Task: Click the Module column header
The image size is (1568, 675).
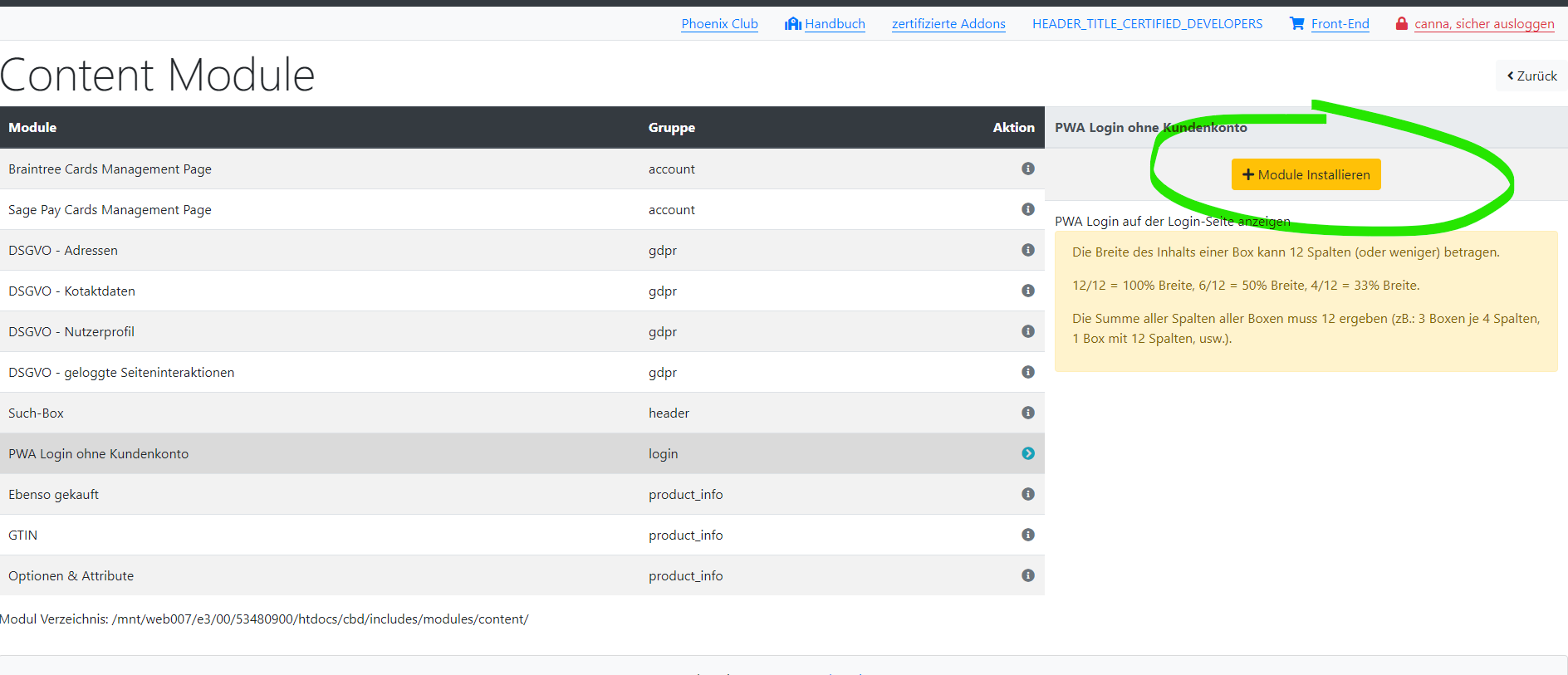Action: pyautogui.click(x=32, y=127)
